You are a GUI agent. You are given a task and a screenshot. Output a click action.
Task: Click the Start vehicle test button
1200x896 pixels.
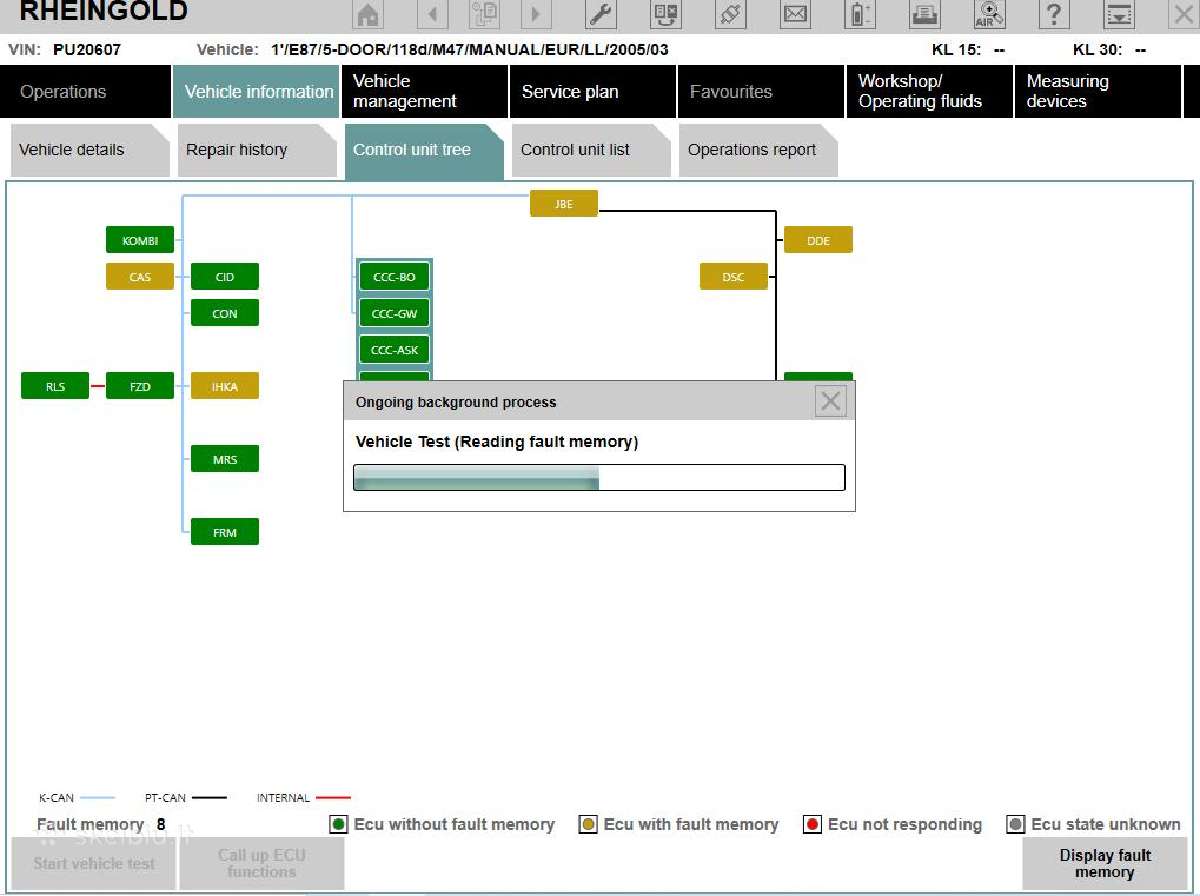[x=94, y=863]
